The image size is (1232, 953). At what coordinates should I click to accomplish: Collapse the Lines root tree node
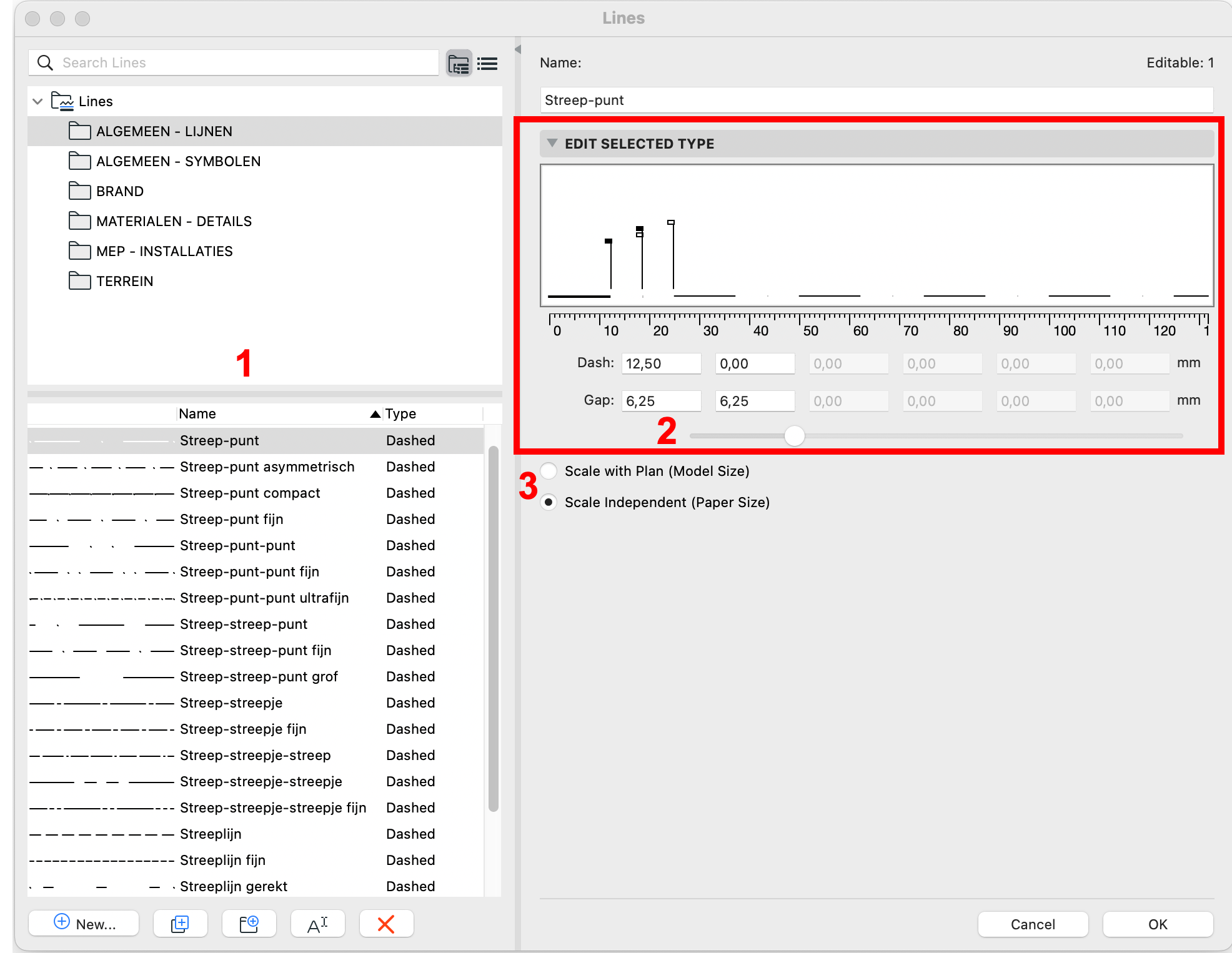coord(37,101)
